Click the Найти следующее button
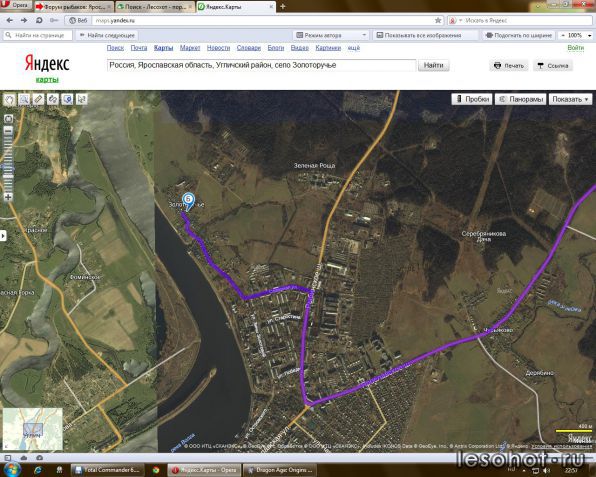This screenshot has width=596, height=477. pos(107,35)
